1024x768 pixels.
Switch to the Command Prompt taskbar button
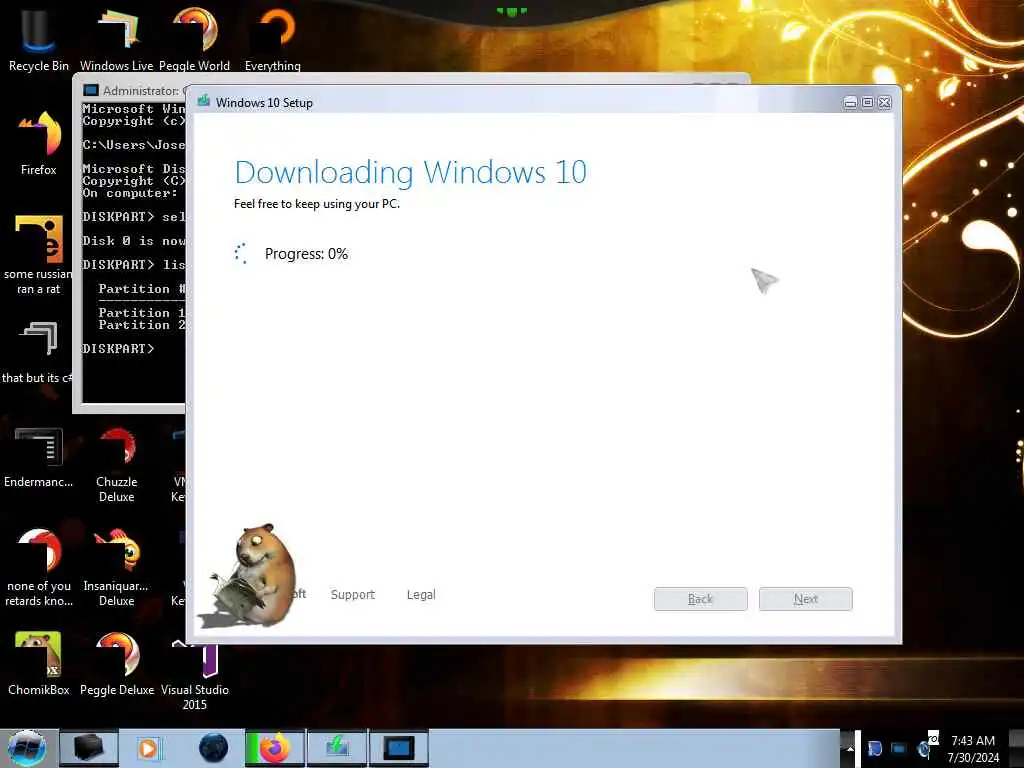click(x=399, y=748)
